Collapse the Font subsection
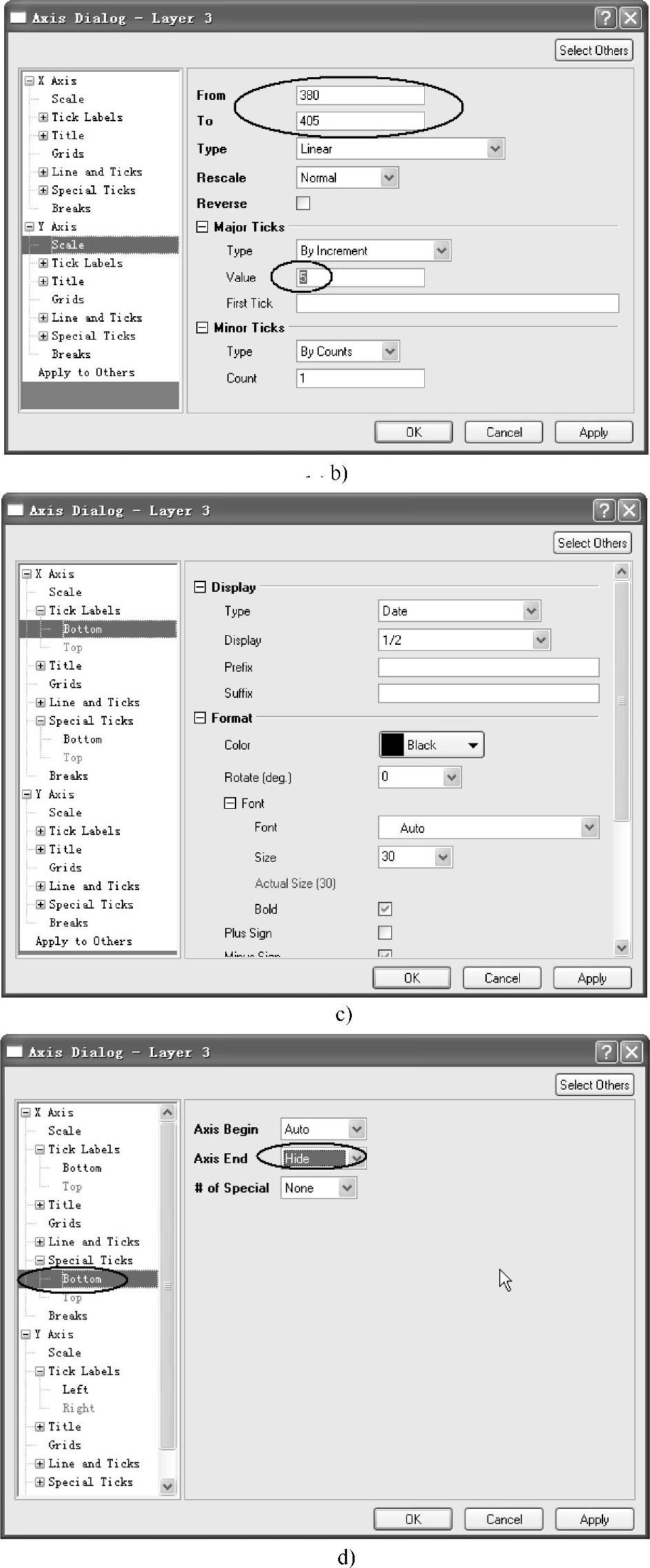The height and width of the screenshot is (1568, 650). click(x=230, y=803)
